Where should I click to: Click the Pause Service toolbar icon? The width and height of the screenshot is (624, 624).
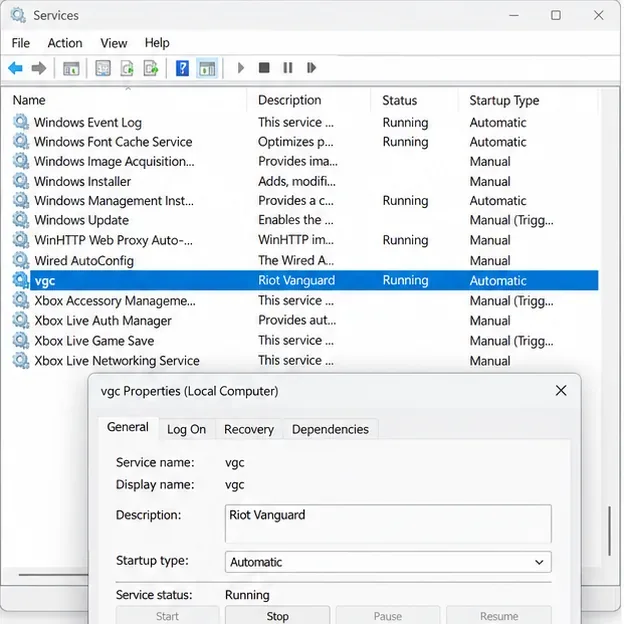coord(288,68)
